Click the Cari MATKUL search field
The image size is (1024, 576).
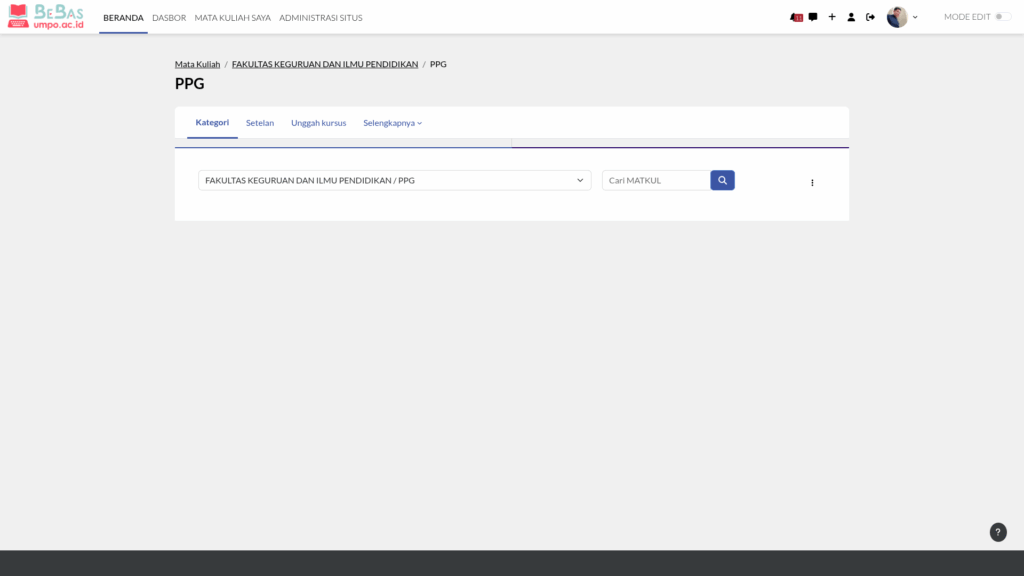(x=655, y=180)
